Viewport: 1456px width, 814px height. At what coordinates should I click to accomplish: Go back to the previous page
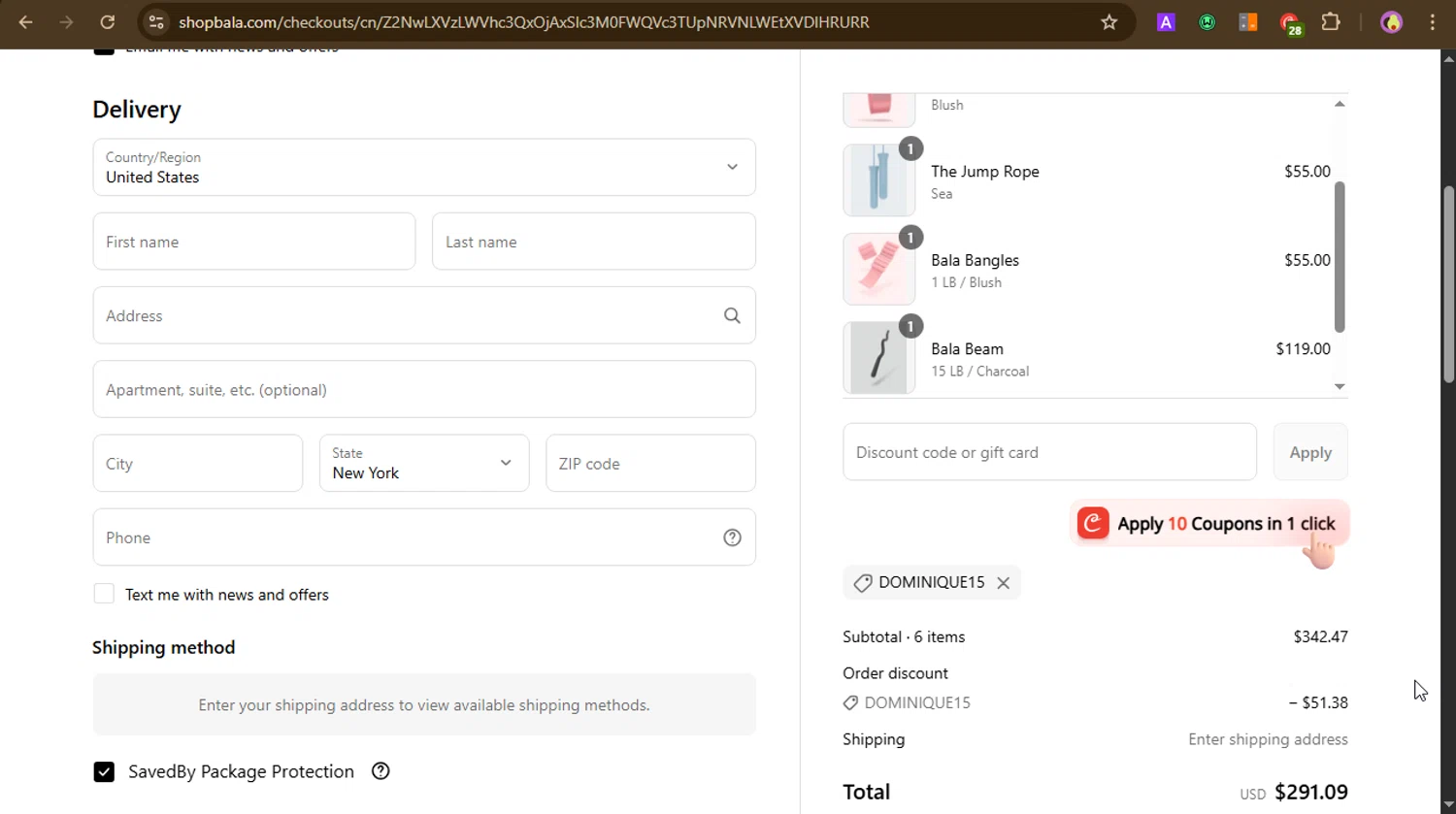click(x=26, y=21)
